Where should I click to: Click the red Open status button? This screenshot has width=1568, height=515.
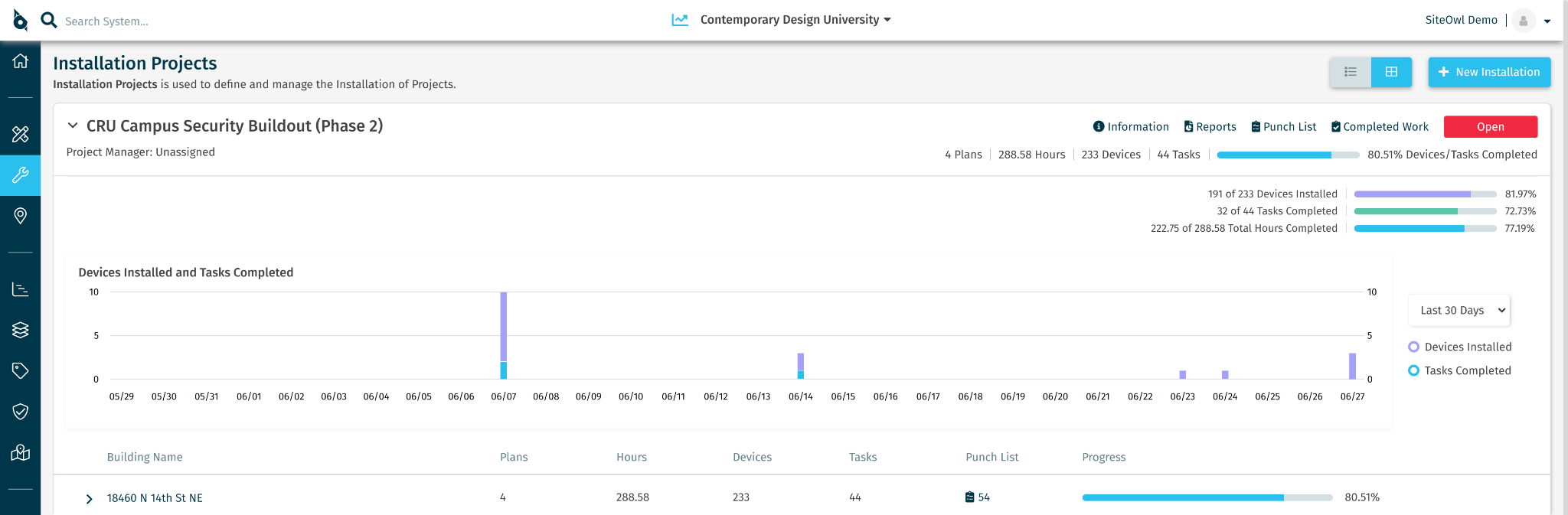[1490, 127]
